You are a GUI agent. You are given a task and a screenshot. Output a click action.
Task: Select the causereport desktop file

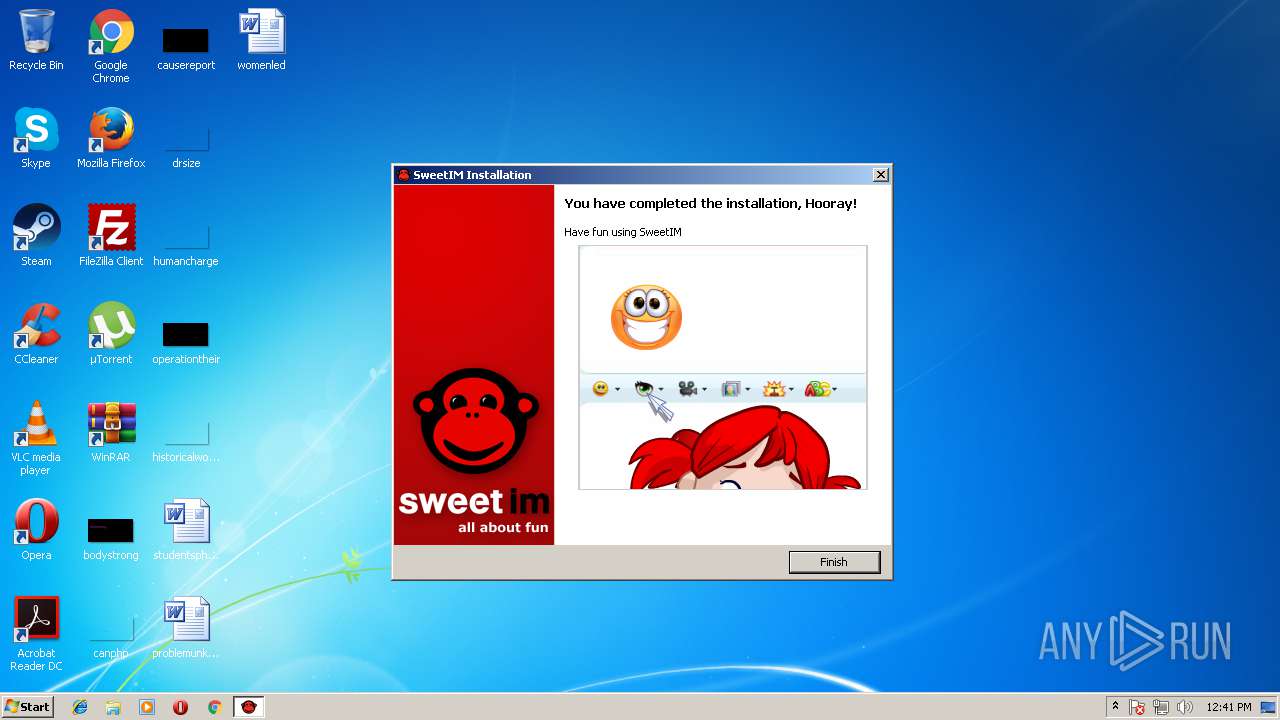[186, 47]
